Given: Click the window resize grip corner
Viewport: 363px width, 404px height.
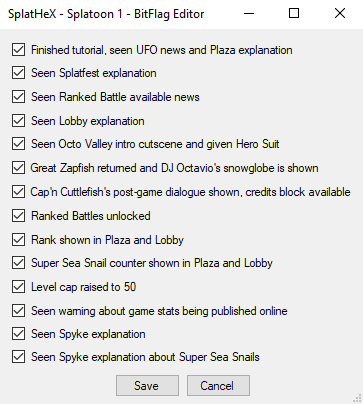Looking at the screenshot, I should pyautogui.click(x=358, y=399).
